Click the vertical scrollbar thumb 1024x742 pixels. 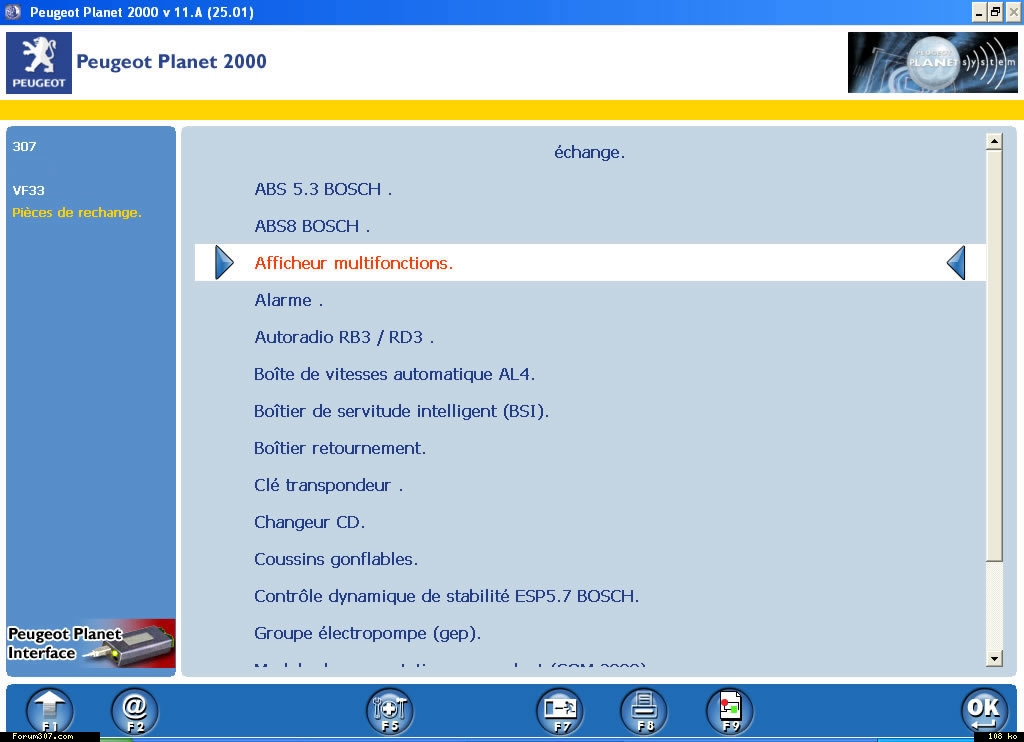(x=994, y=355)
